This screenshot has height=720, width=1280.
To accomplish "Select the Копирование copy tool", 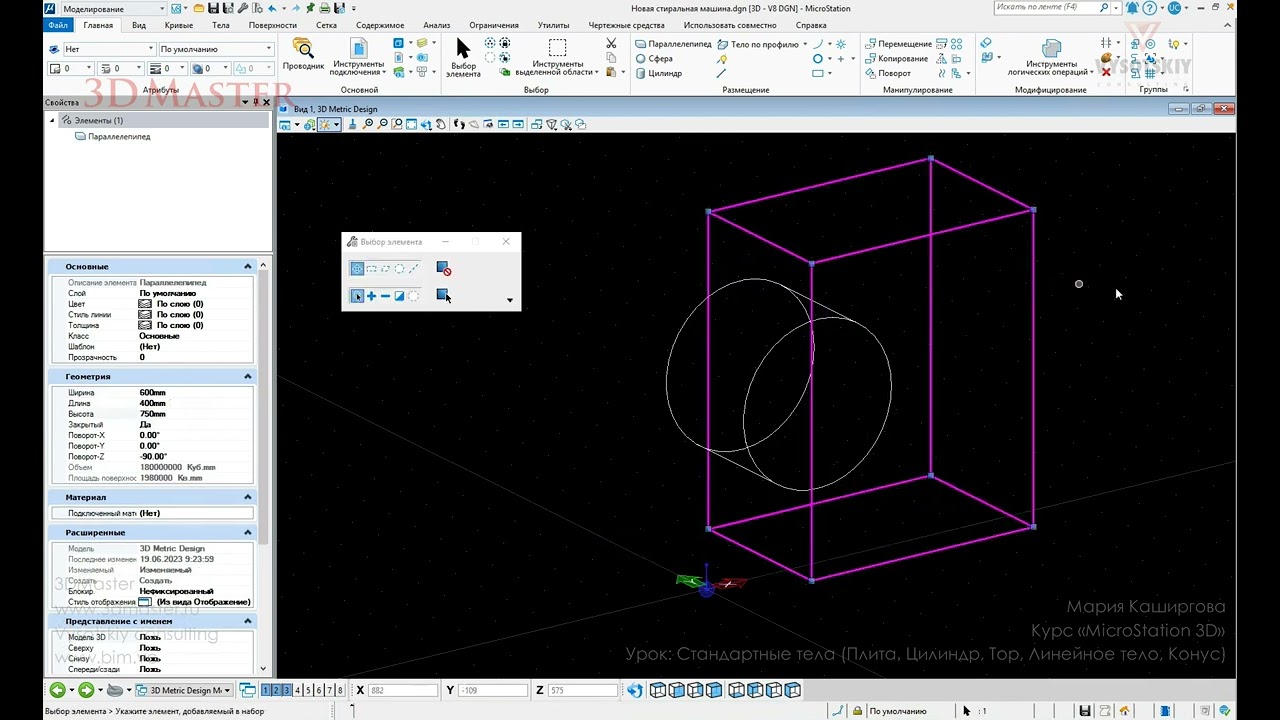I will click(896, 59).
